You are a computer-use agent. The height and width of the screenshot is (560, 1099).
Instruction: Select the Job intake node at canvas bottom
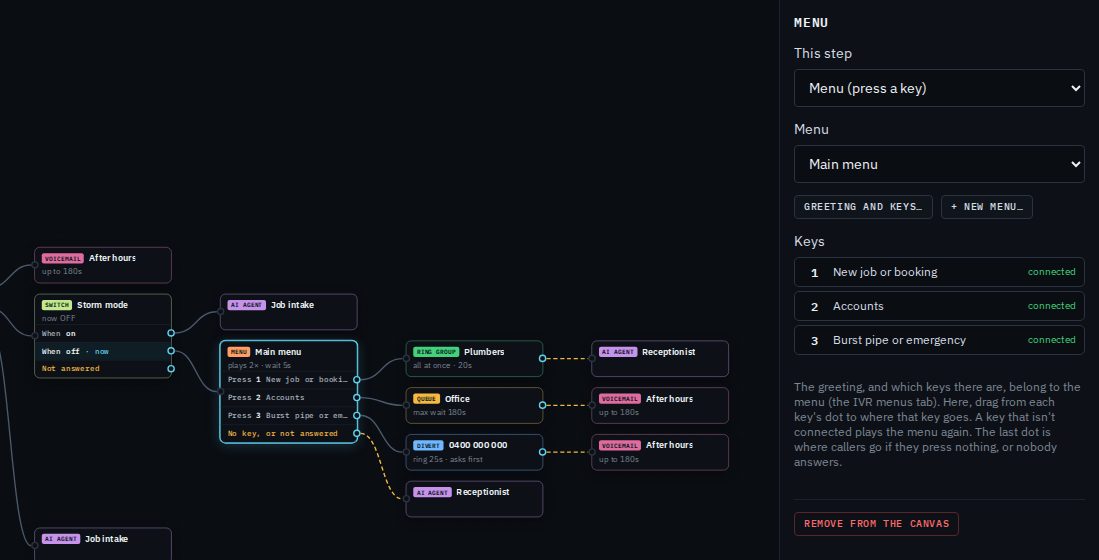[102, 543]
